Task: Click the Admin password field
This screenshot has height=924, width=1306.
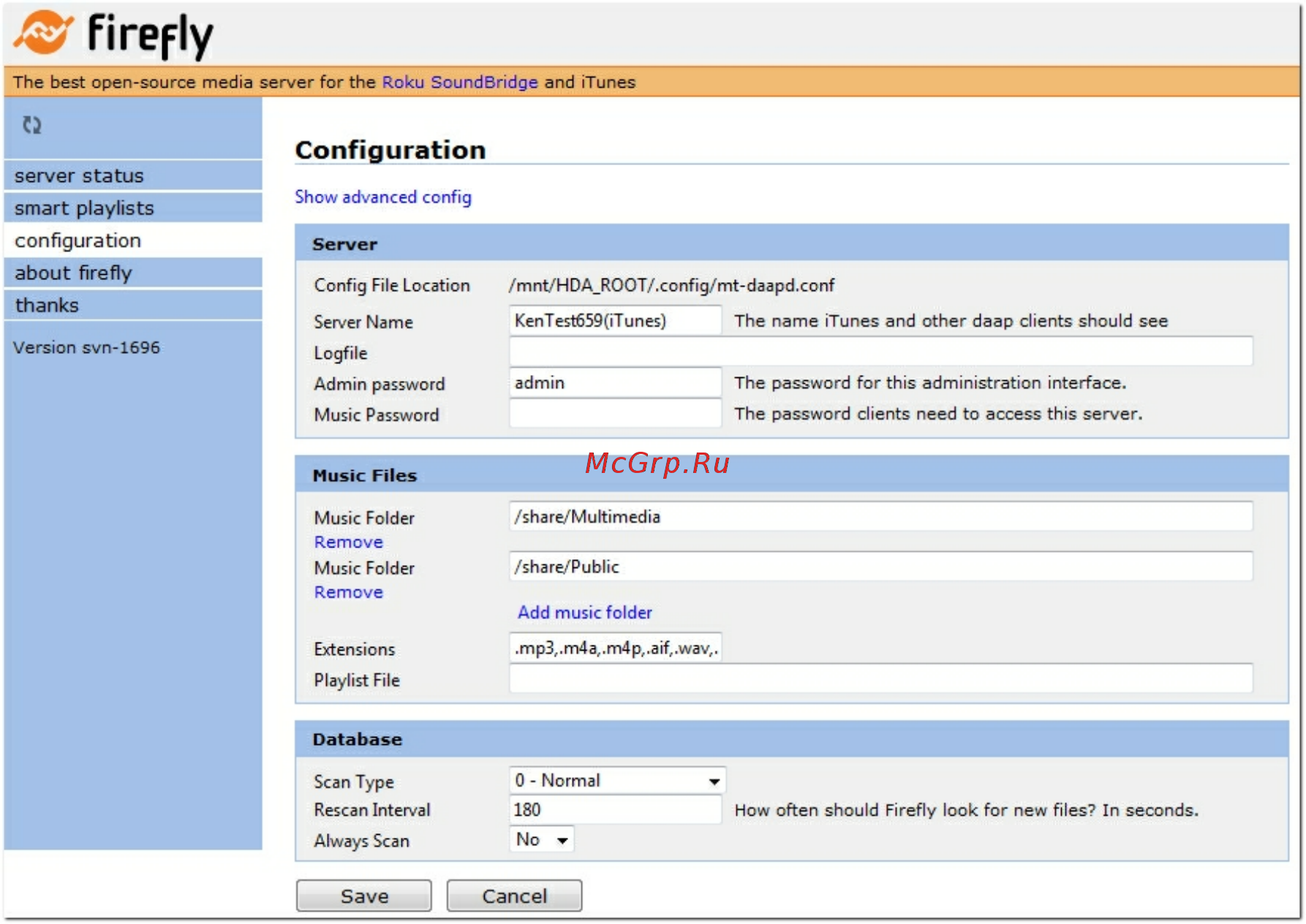Action: click(615, 382)
